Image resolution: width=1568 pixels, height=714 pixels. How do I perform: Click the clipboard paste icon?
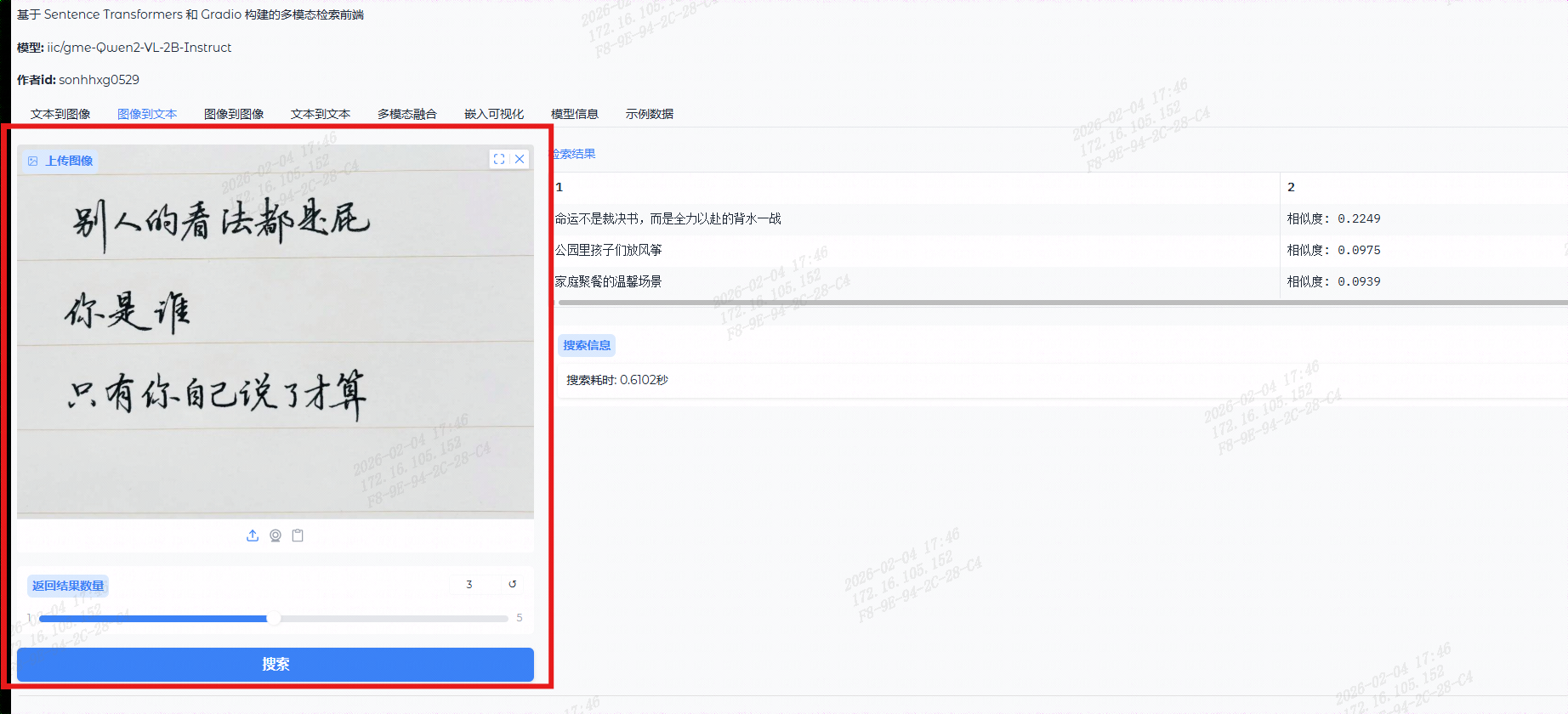tap(298, 535)
